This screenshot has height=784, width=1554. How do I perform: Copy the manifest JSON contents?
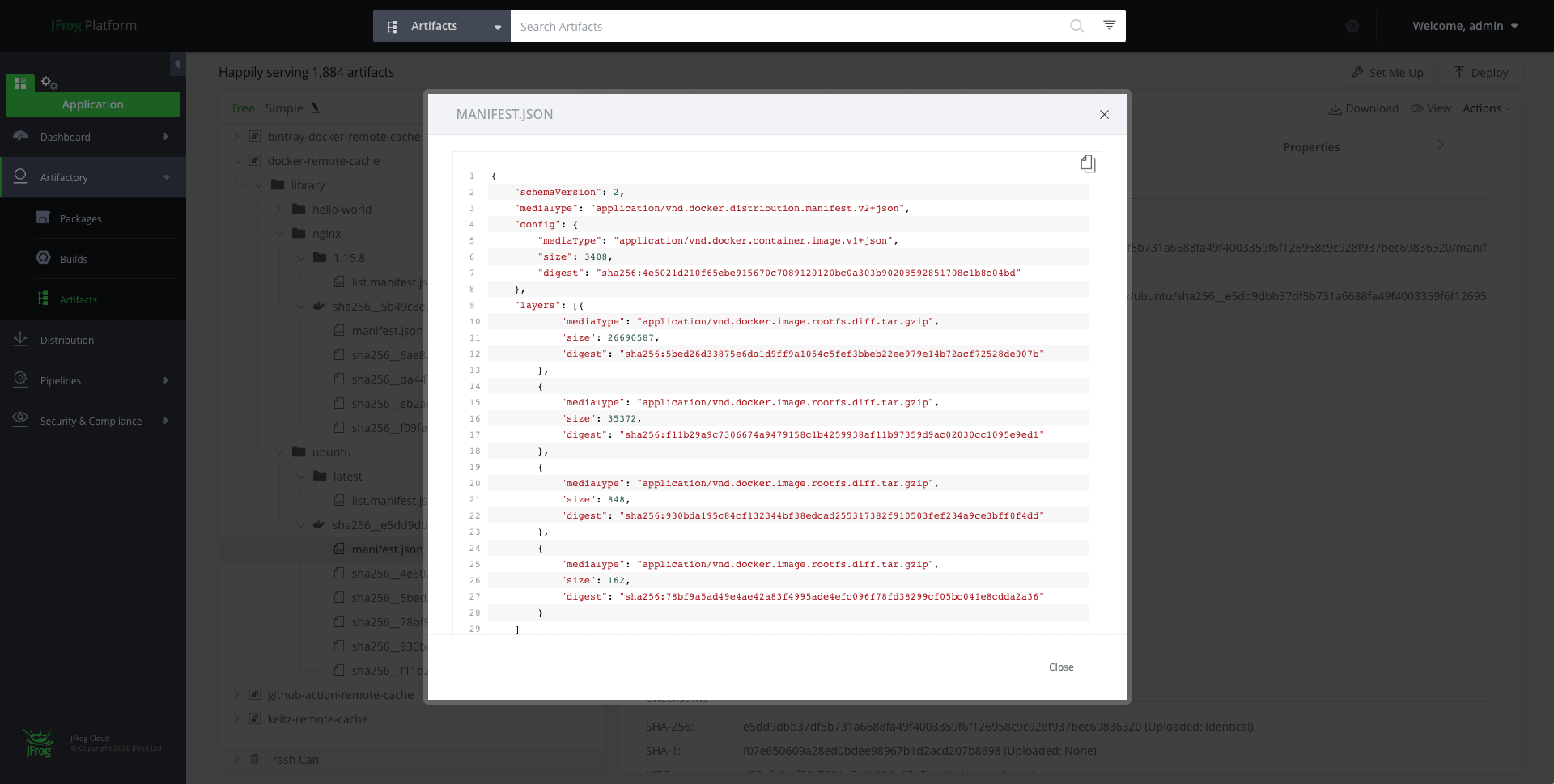pos(1088,163)
